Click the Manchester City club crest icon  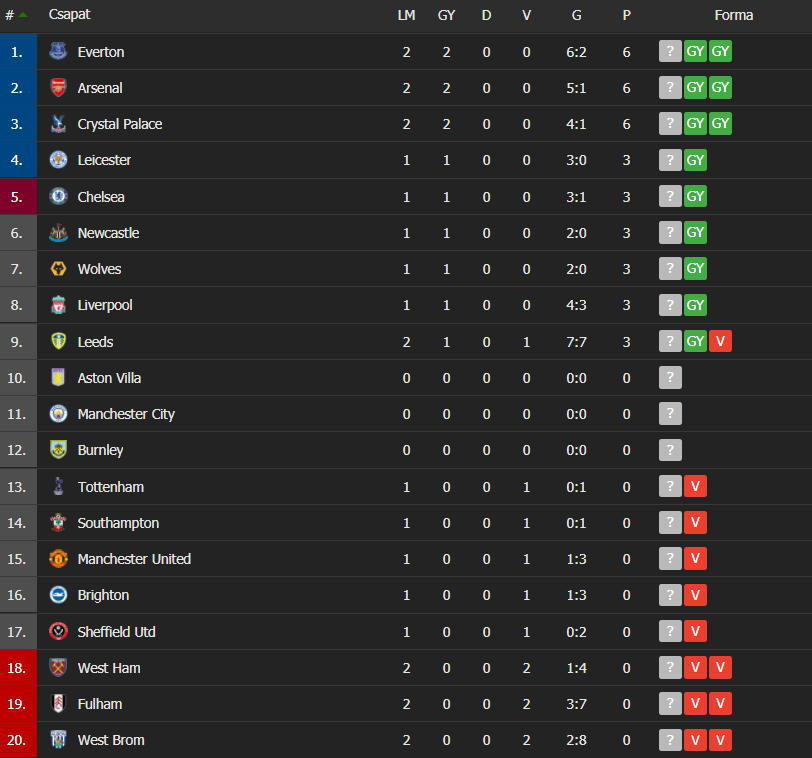(58, 414)
